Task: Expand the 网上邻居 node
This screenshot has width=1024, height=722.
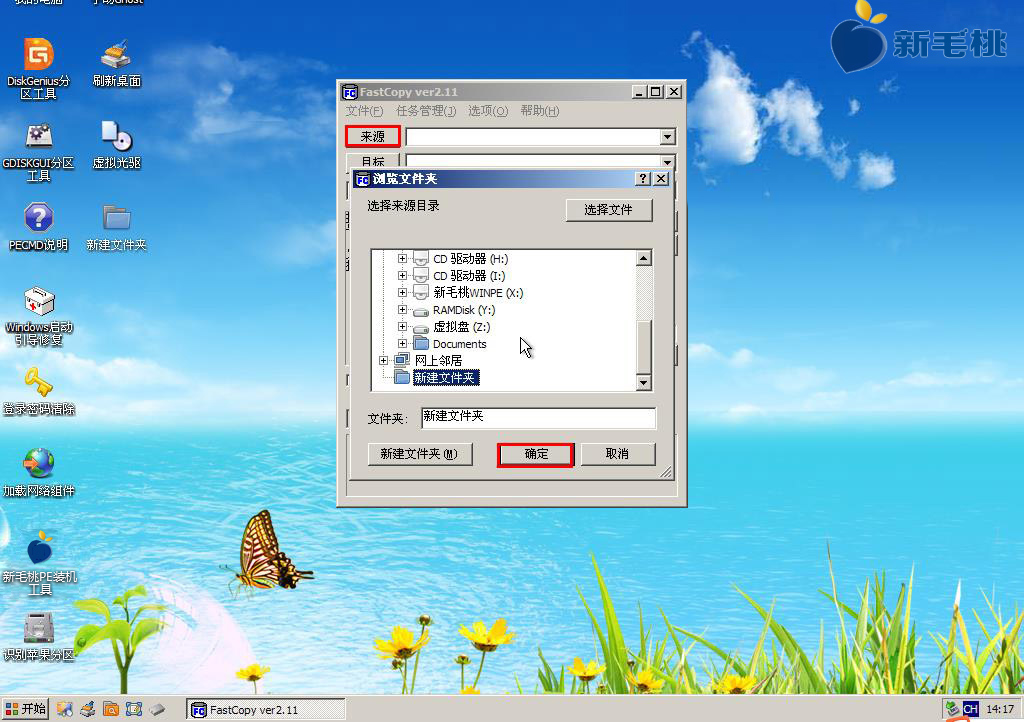Action: coord(384,360)
